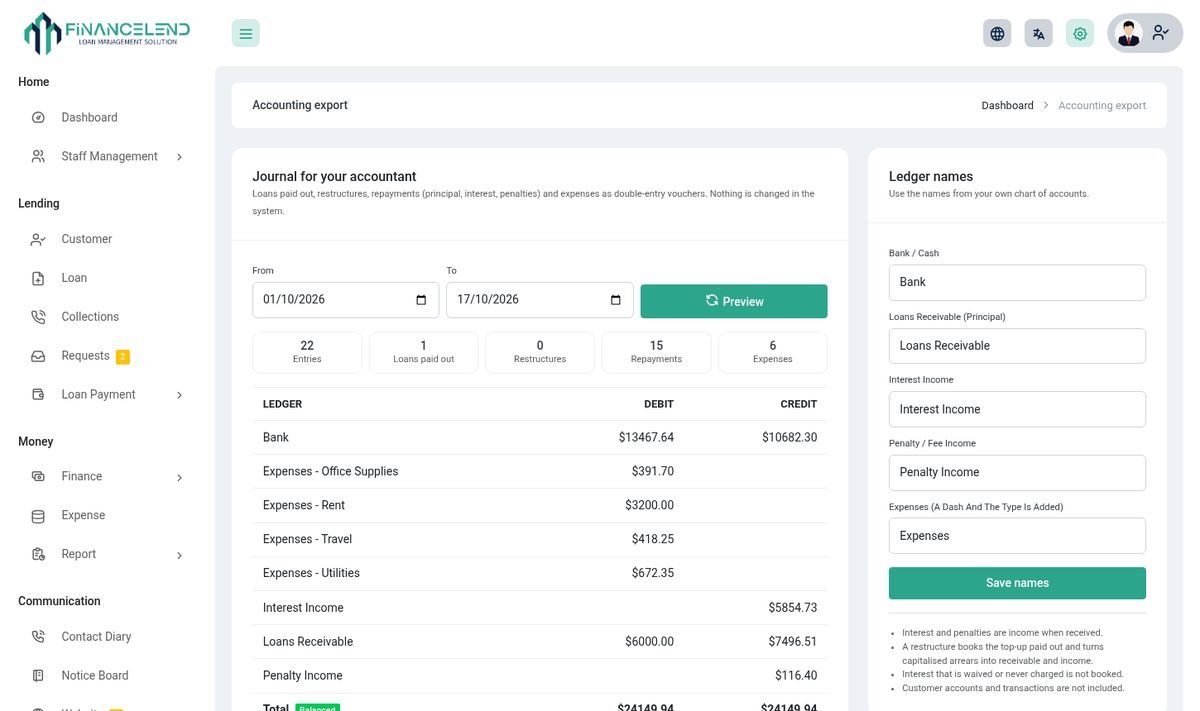Click the To date field

pyautogui.click(x=540, y=300)
